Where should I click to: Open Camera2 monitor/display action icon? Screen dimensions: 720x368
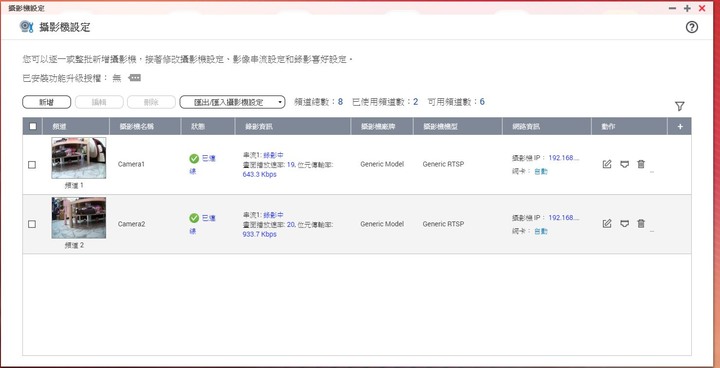(624, 224)
